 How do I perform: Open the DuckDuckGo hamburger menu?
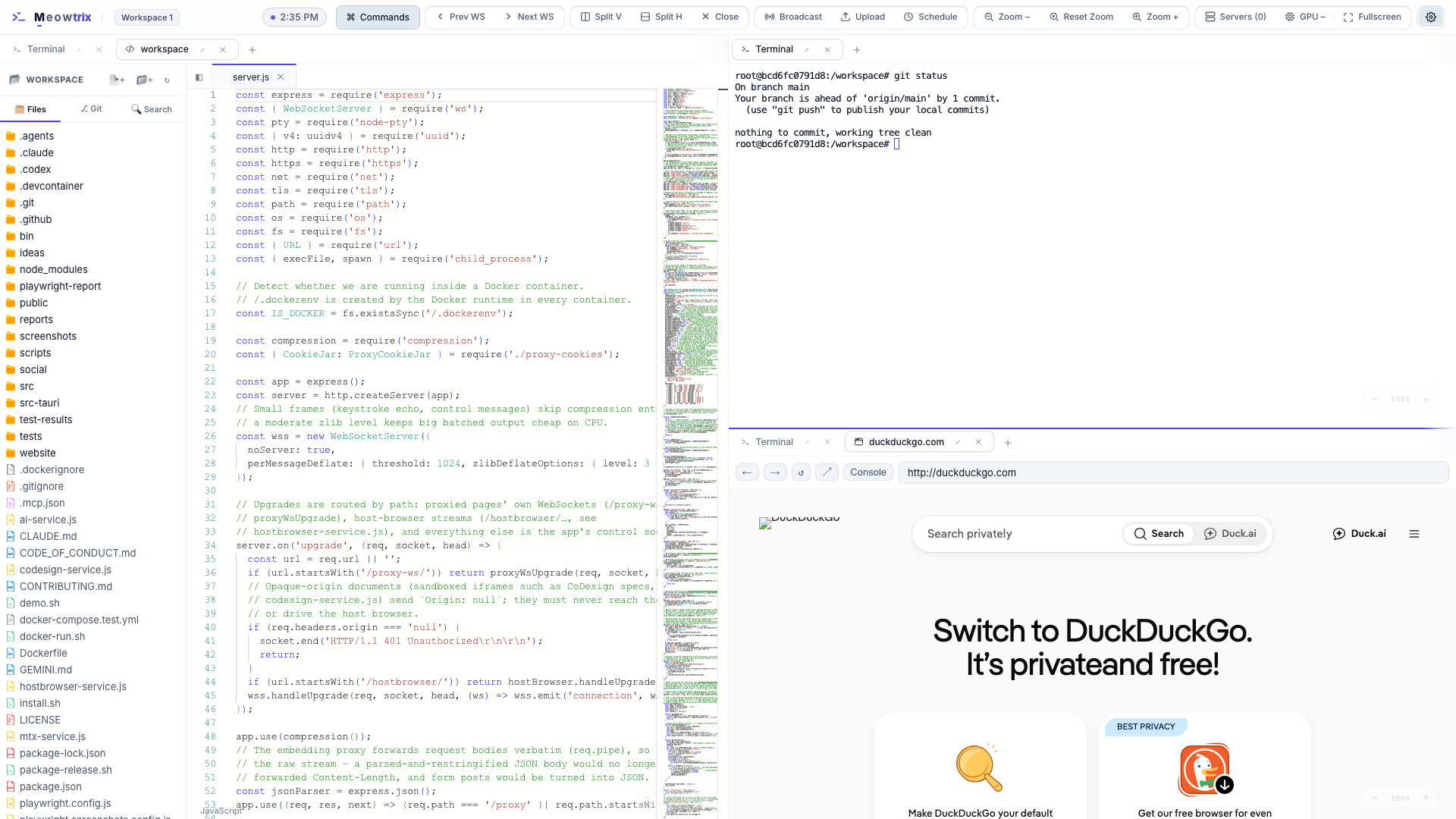pos(1414,534)
